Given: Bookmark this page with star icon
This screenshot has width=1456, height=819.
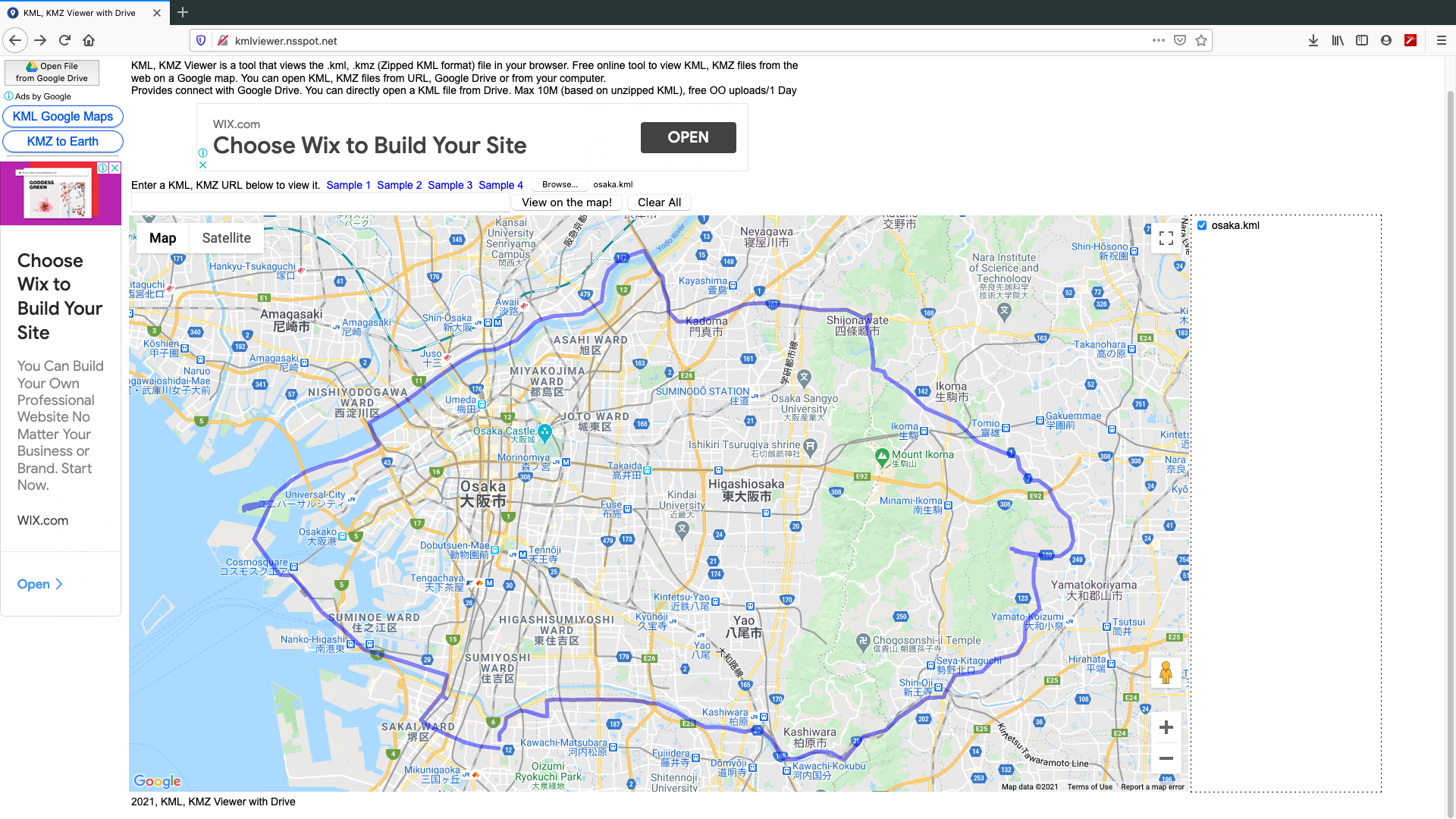Looking at the screenshot, I should 1201,40.
